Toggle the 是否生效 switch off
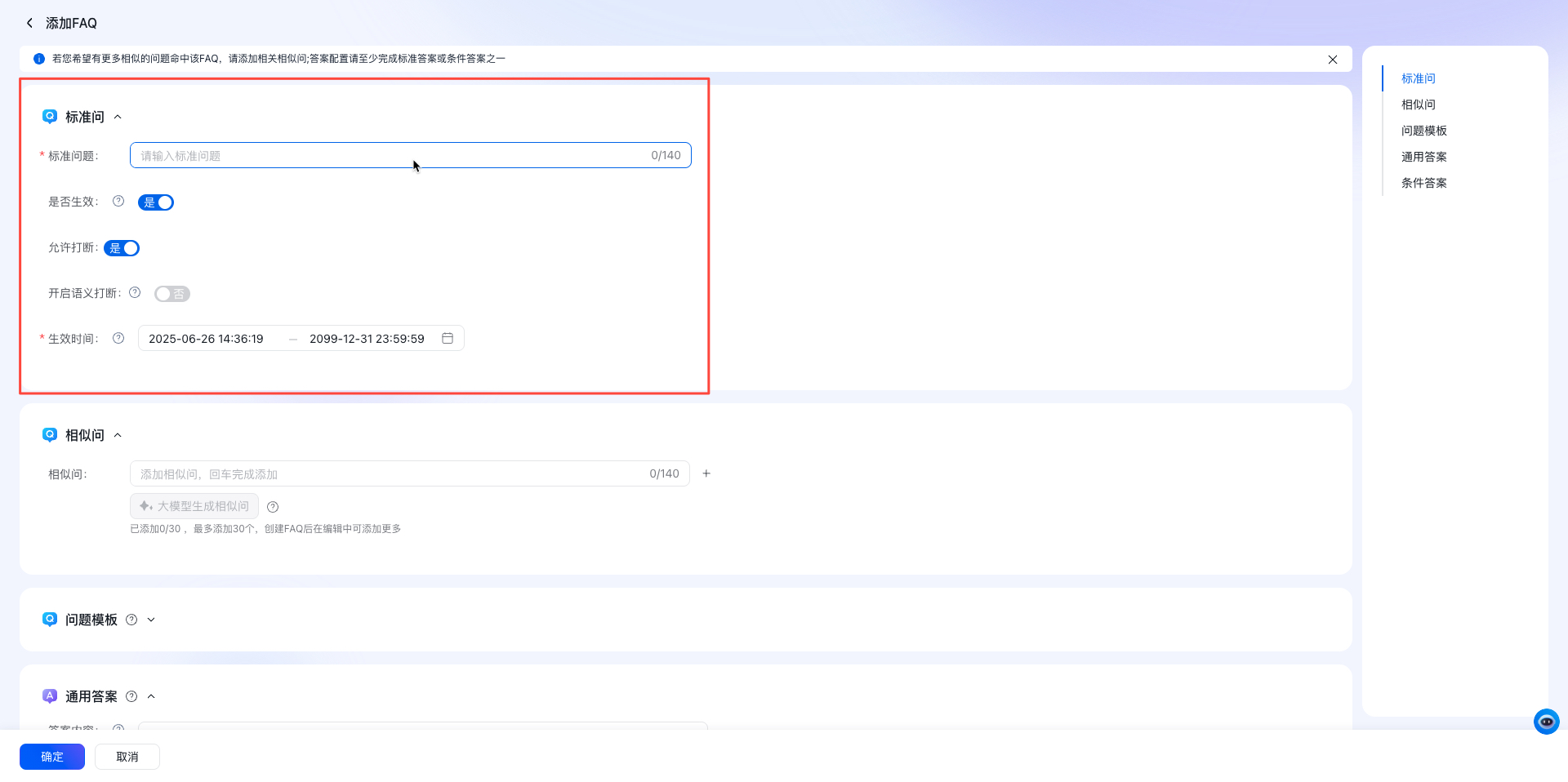Screen dimensions: 1568x782 [156, 202]
